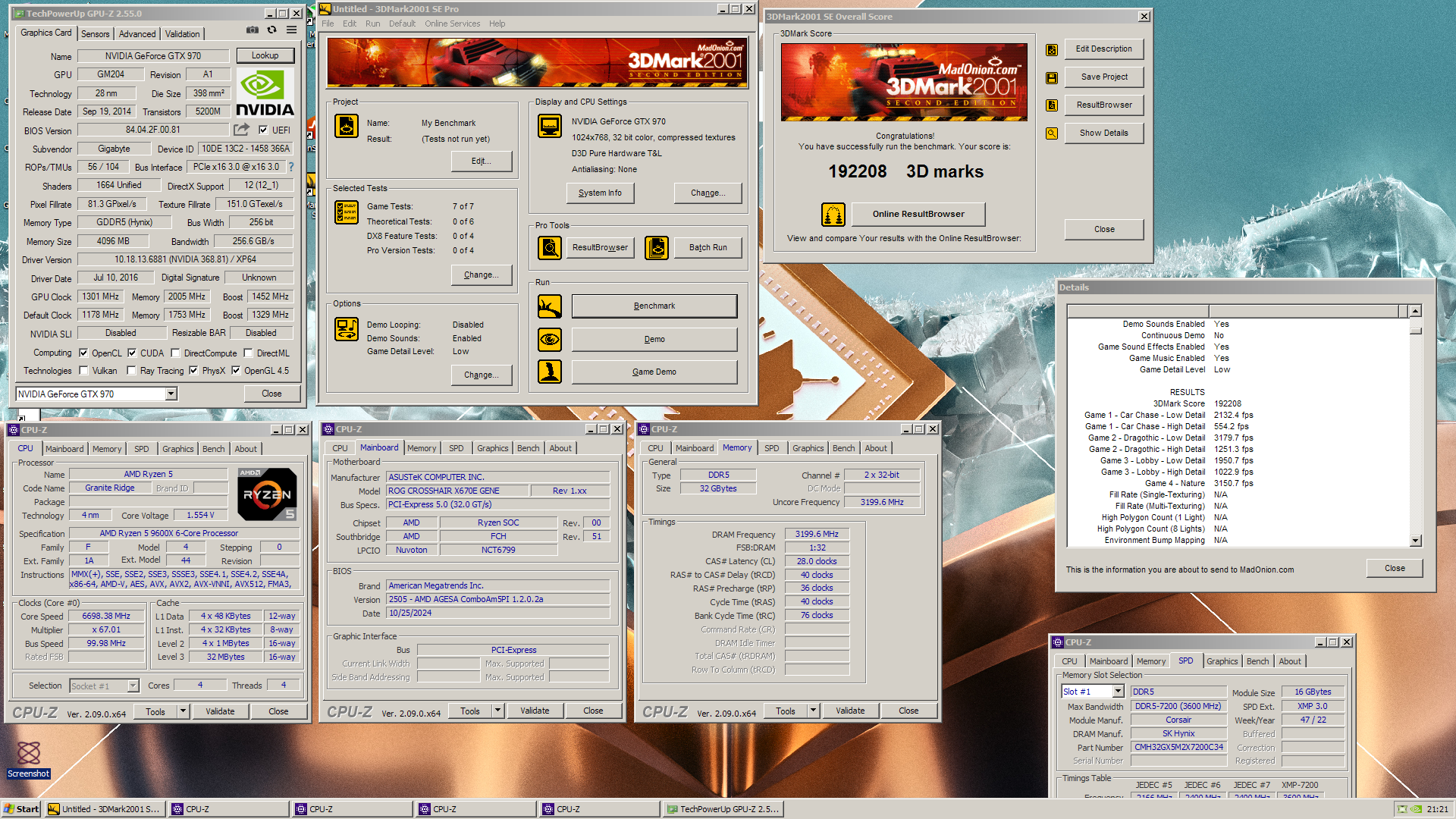Click the Core Speed value field

[106, 616]
